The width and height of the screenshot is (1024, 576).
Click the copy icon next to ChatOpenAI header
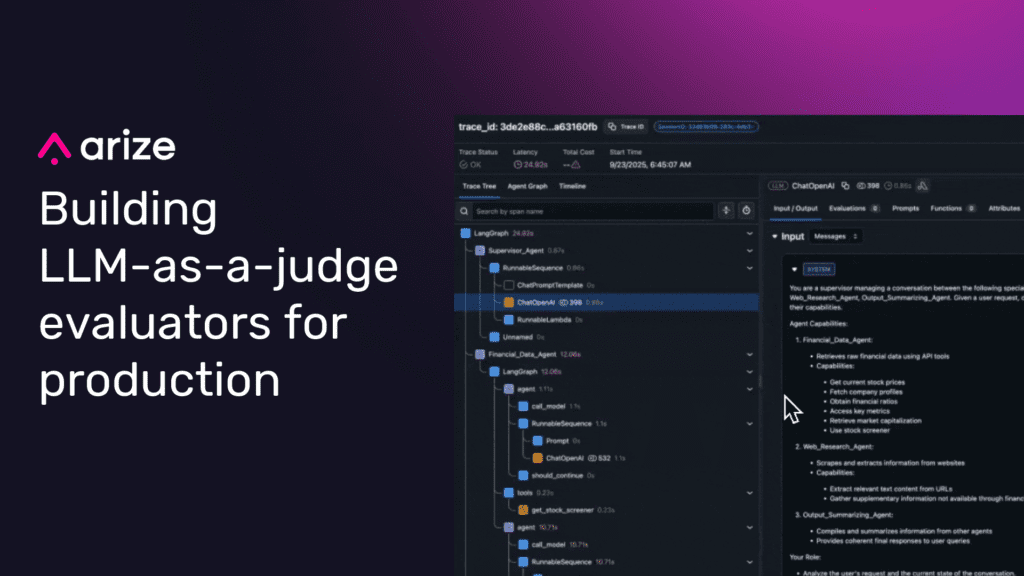pos(845,186)
